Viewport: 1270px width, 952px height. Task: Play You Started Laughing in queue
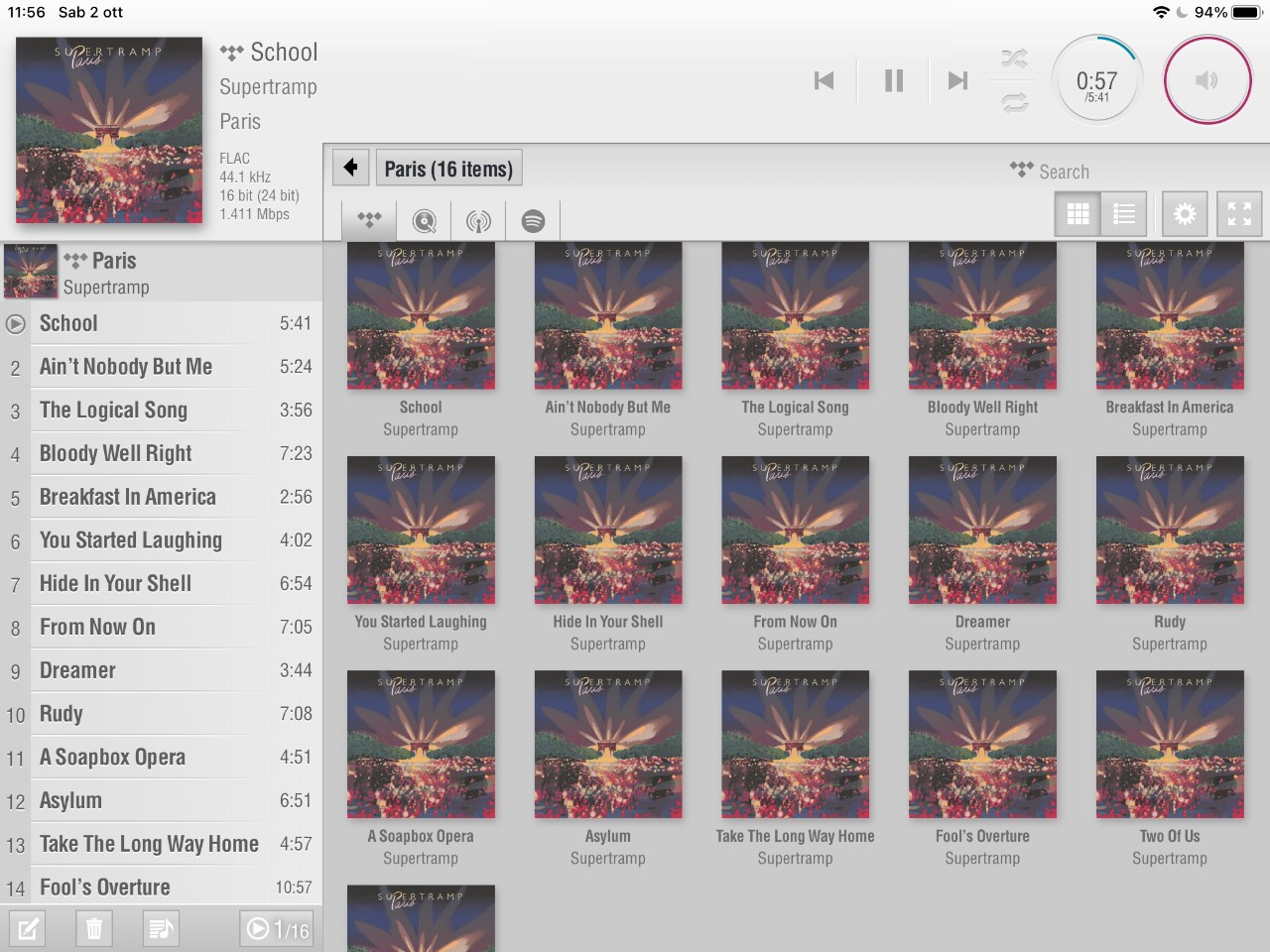coord(161,540)
